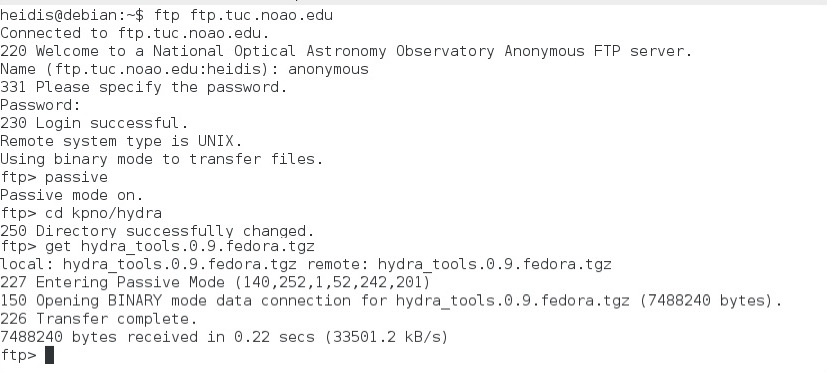Click the block cursor at the ftp prompt
Image resolution: width=827 pixels, height=373 pixels.
49,355
